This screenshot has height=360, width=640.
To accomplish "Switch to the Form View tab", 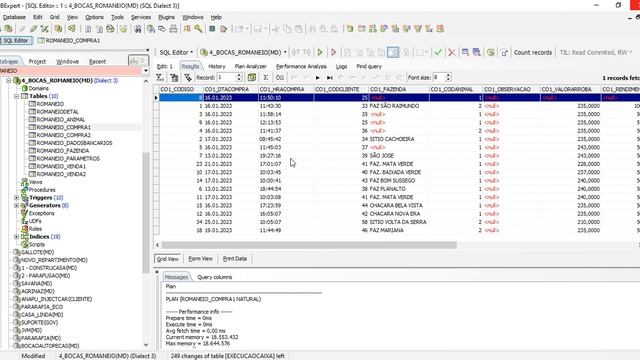I will 200,259.
